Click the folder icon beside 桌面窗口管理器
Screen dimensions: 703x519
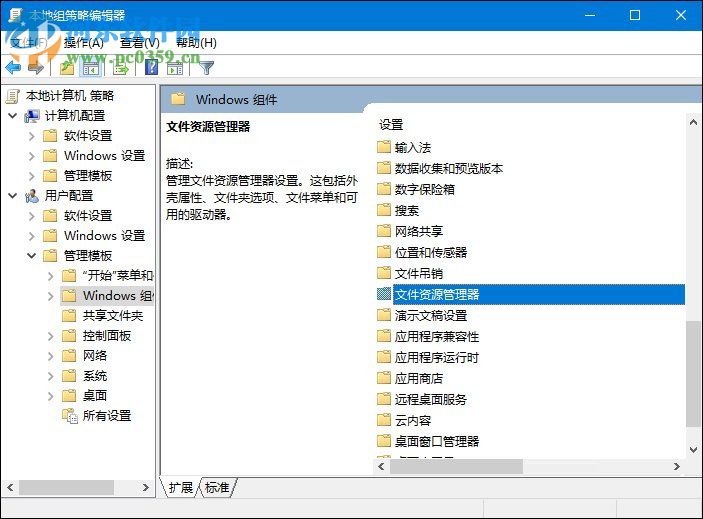pyautogui.click(x=384, y=441)
